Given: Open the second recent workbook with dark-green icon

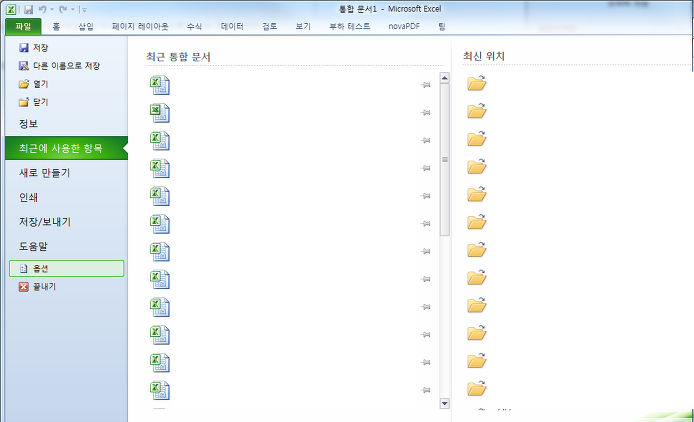Looking at the screenshot, I should (x=160, y=113).
